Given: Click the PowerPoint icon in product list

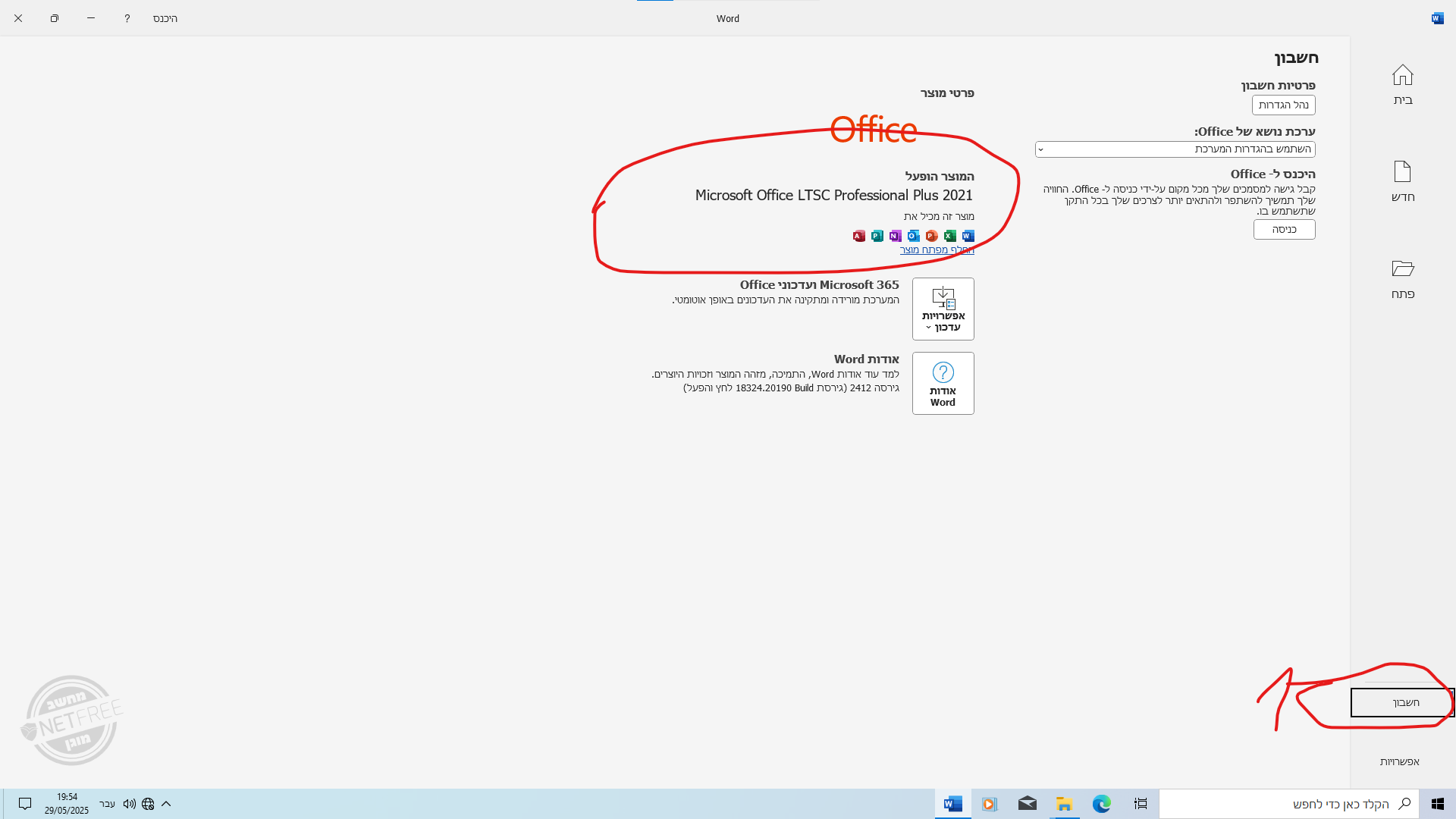Looking at the screenshot, I should coord(931,236).
